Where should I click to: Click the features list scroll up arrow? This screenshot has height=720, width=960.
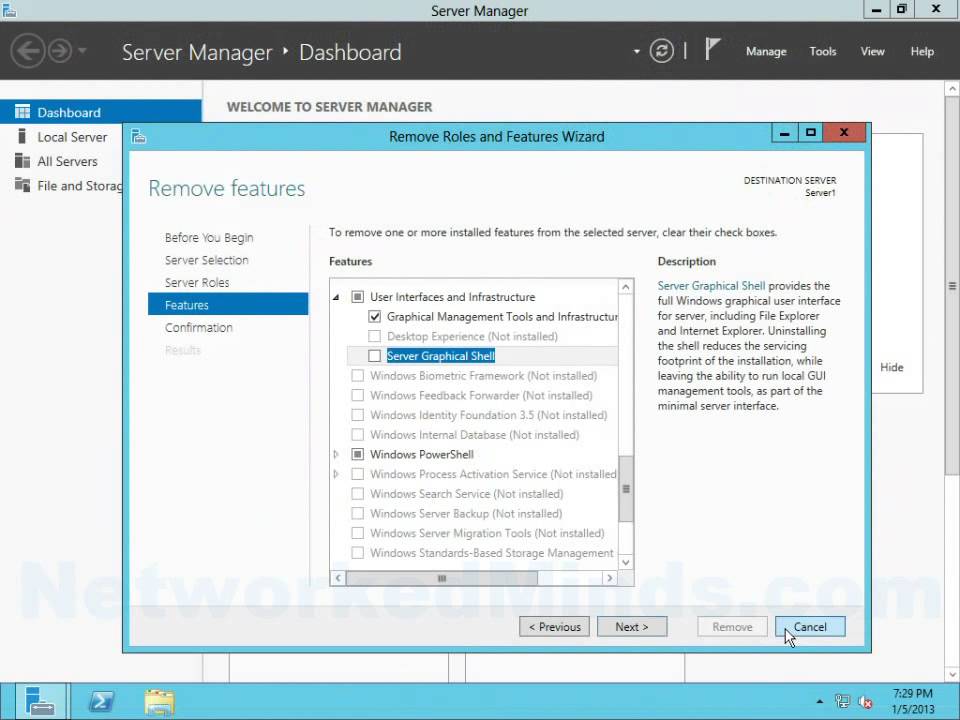click(626, 287)
